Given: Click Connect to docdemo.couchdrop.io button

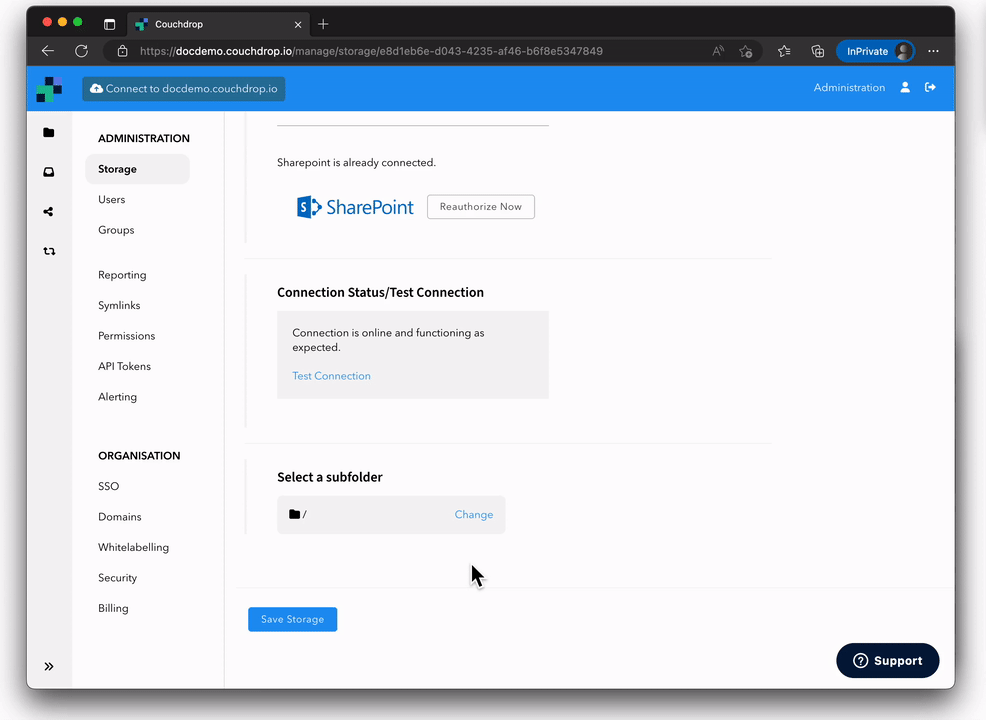Looking at the screenshot, I should tap(184, 89).
